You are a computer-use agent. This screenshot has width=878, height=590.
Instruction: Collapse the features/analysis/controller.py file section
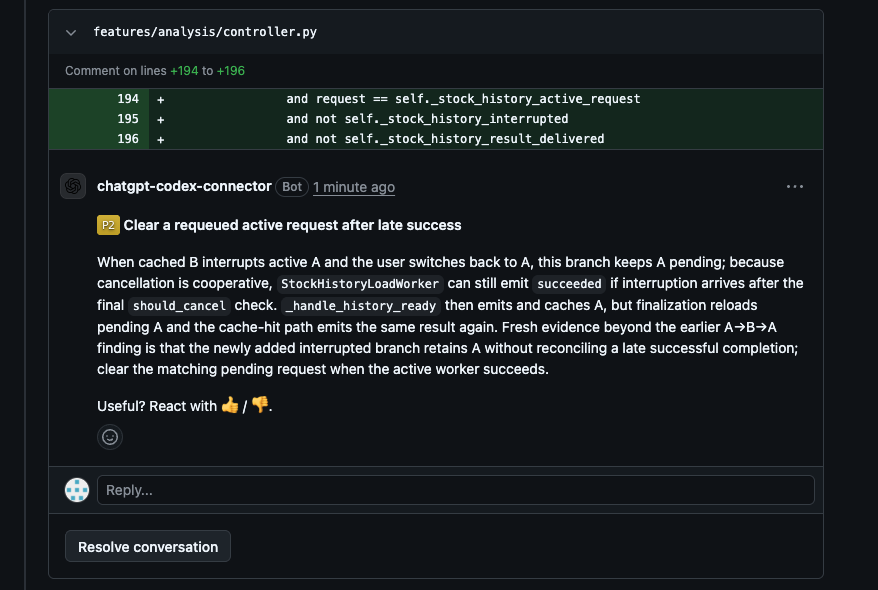point(71,32)
